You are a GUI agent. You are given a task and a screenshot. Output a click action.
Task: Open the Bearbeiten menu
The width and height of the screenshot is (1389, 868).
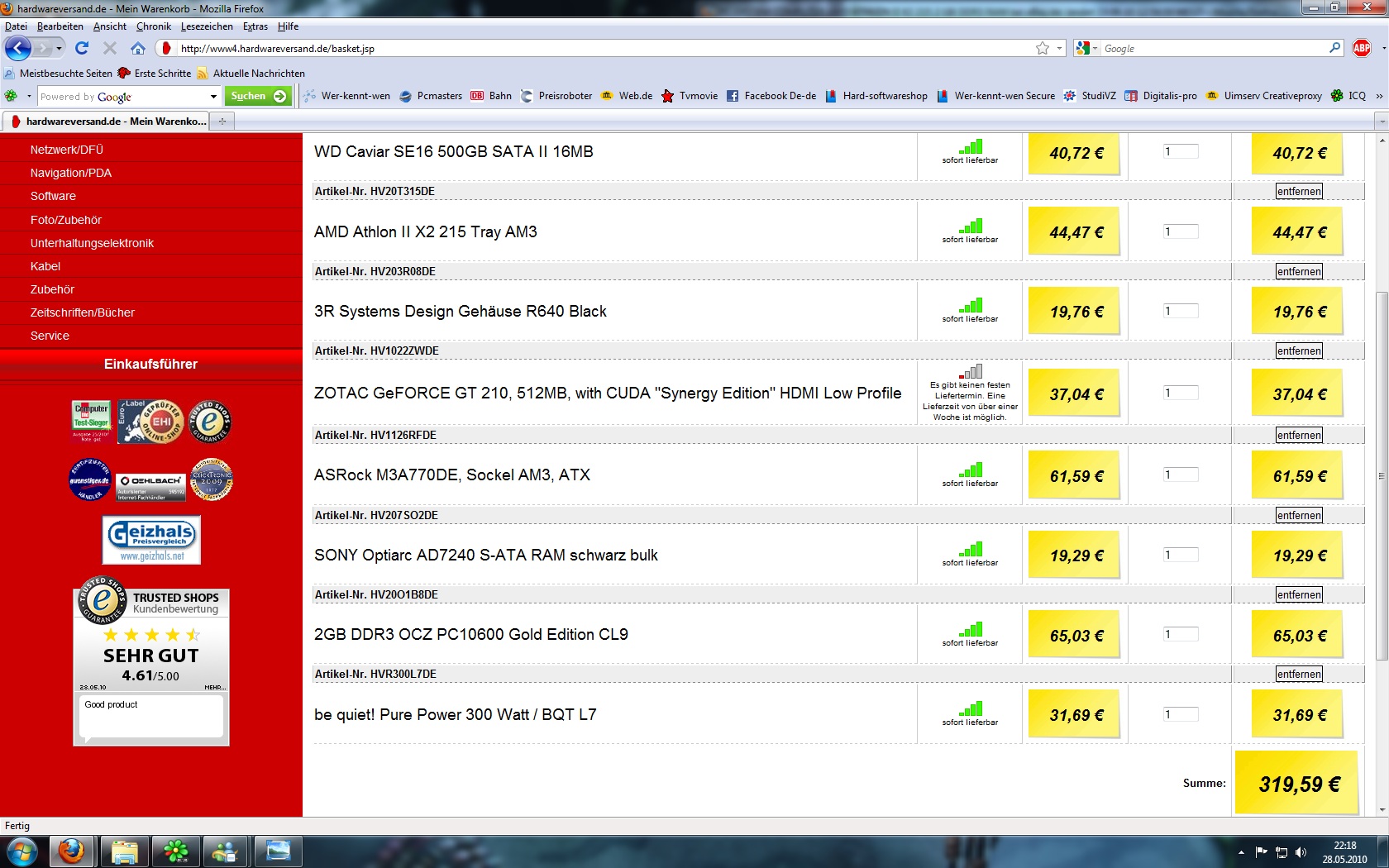click(x=60, y=26)
